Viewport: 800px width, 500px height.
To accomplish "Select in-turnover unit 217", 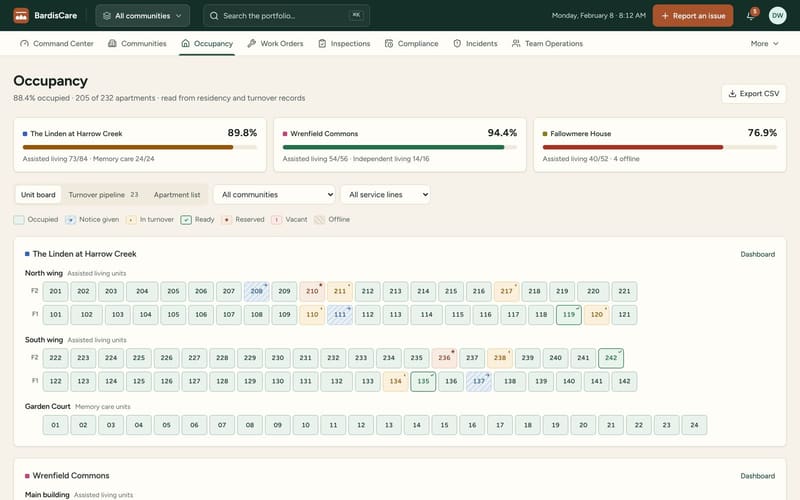I will [506, 291].
